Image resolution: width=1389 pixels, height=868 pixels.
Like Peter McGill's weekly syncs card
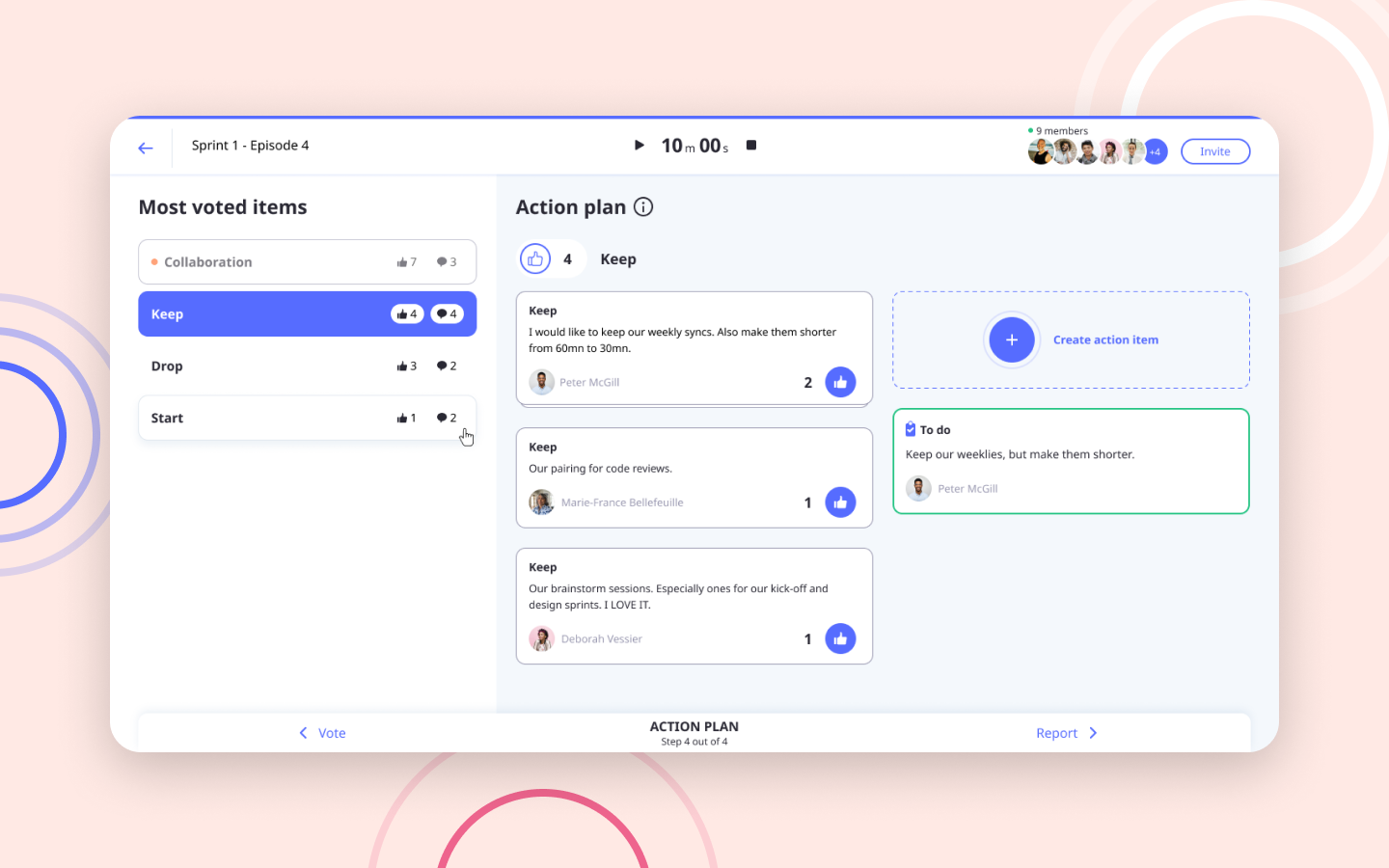(840, 382)
